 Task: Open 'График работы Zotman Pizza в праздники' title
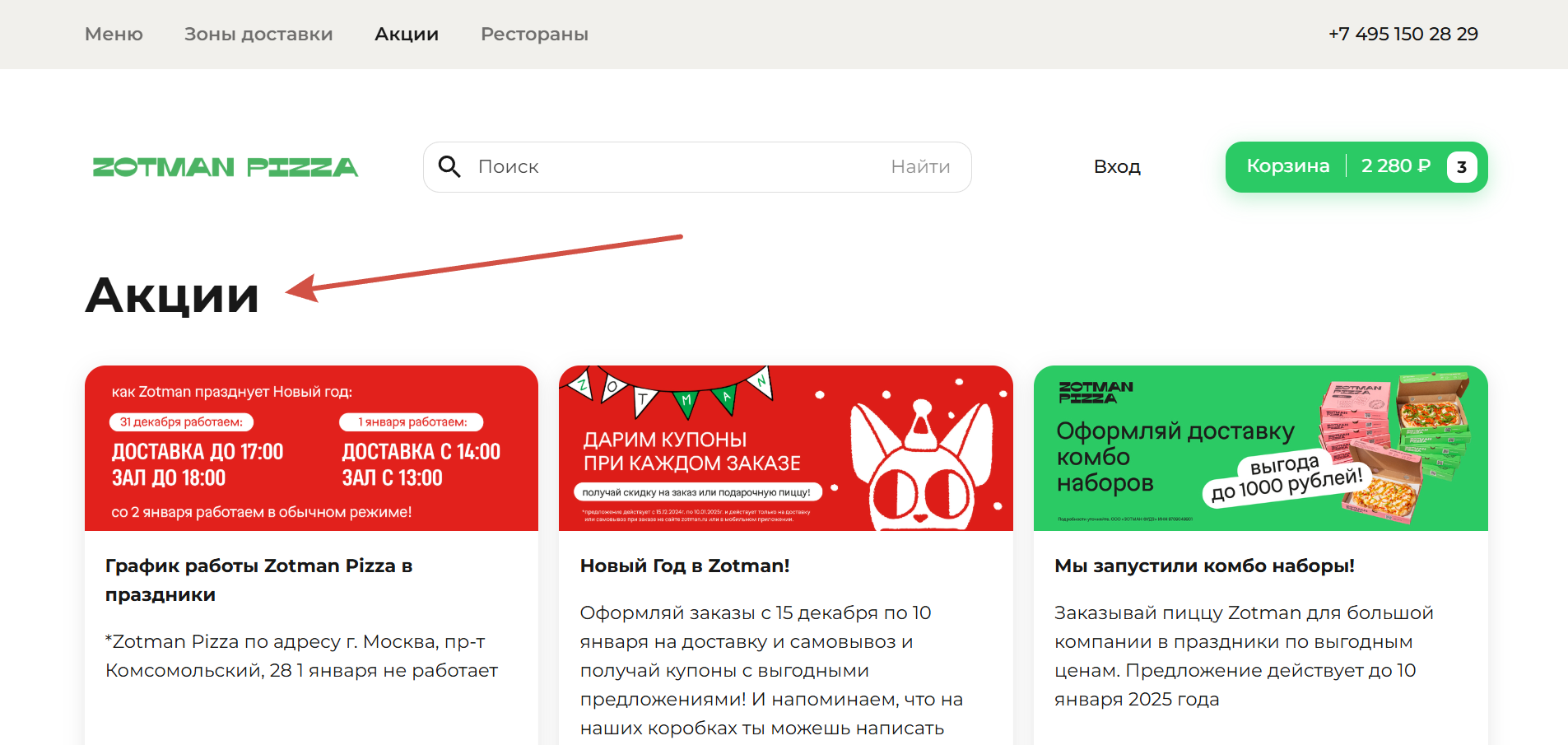pyautogui.click(x=259, y=580)
